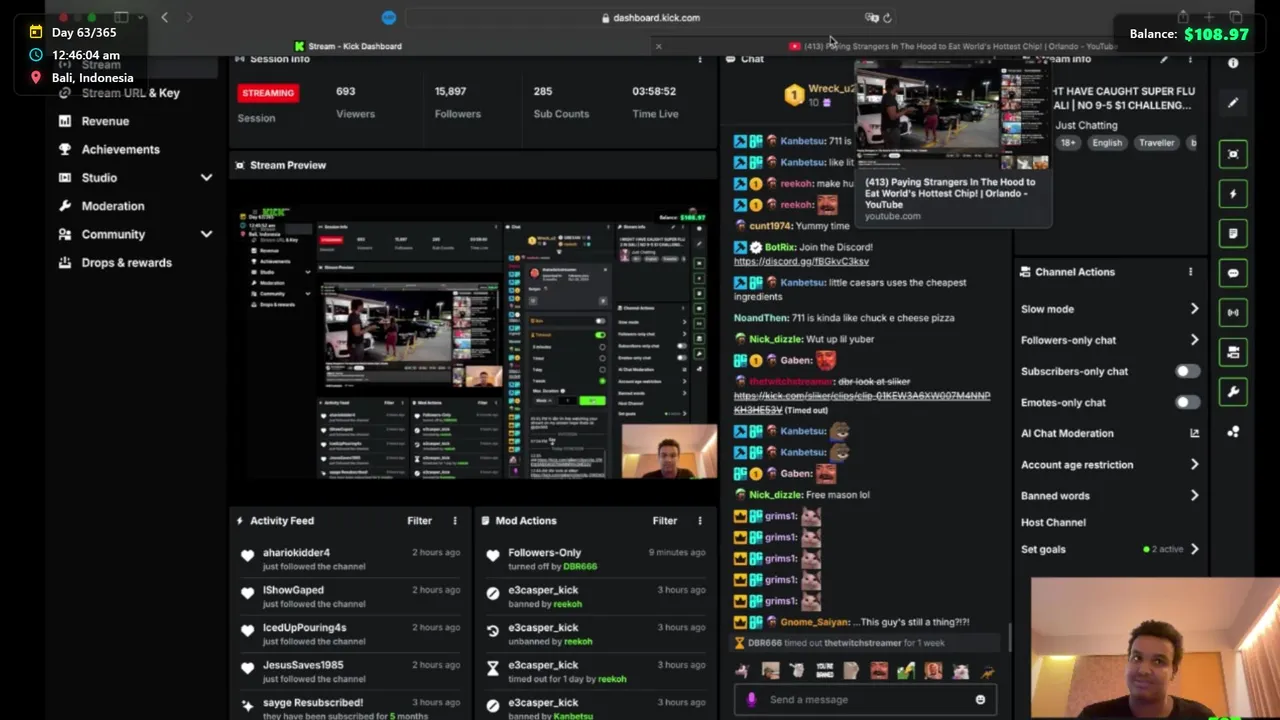Click the Moderation icon in the sidebar
Image resolution: width=1280 pixels, height=720 pixels.
click(x=65, y=206)
